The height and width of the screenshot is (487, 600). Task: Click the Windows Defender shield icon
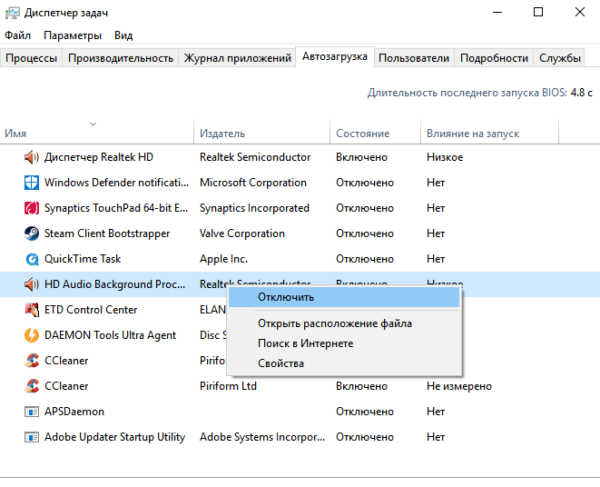coord(31,183)
